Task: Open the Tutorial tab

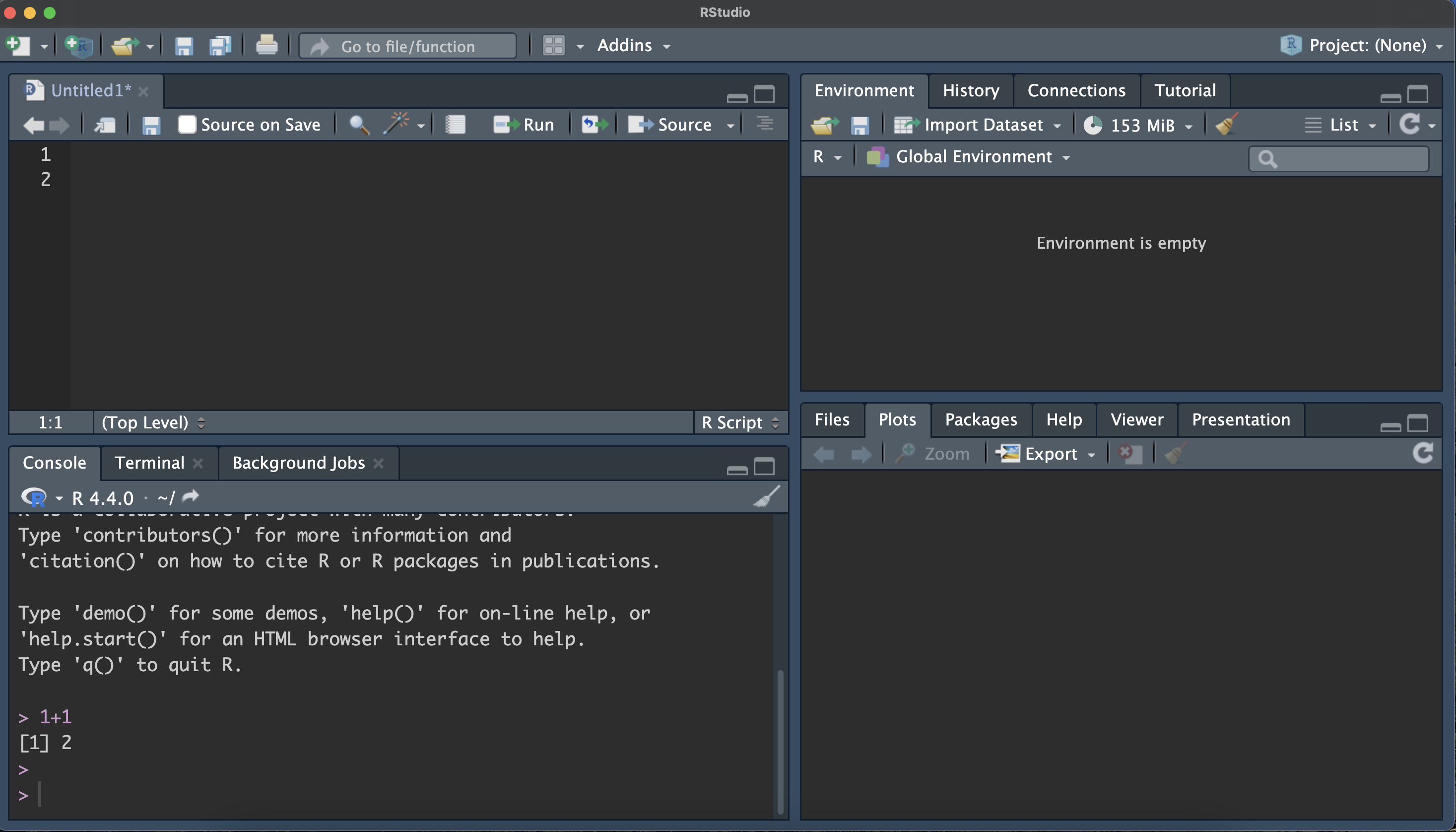Action: point(1185,90)
